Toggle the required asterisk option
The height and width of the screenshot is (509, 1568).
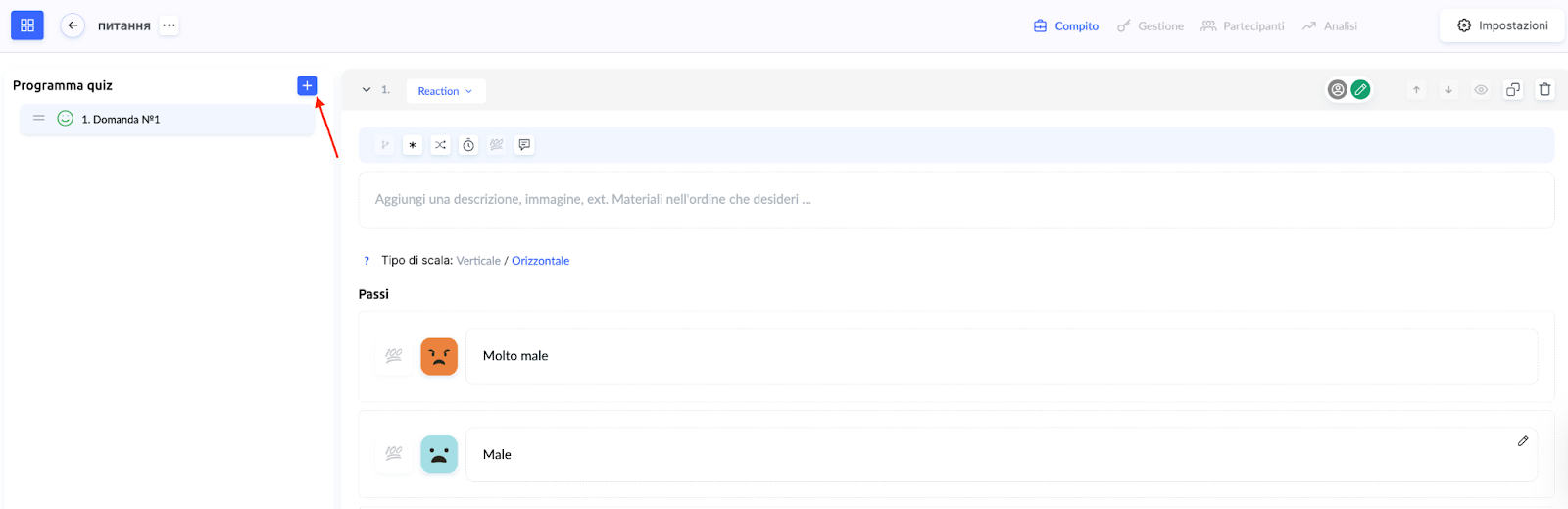pyautogui.click(x=413, y=145)
